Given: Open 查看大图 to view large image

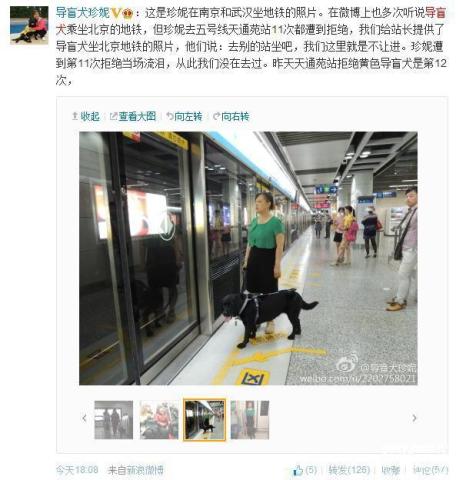Looking at the screenshot, I should click(133, 116).
